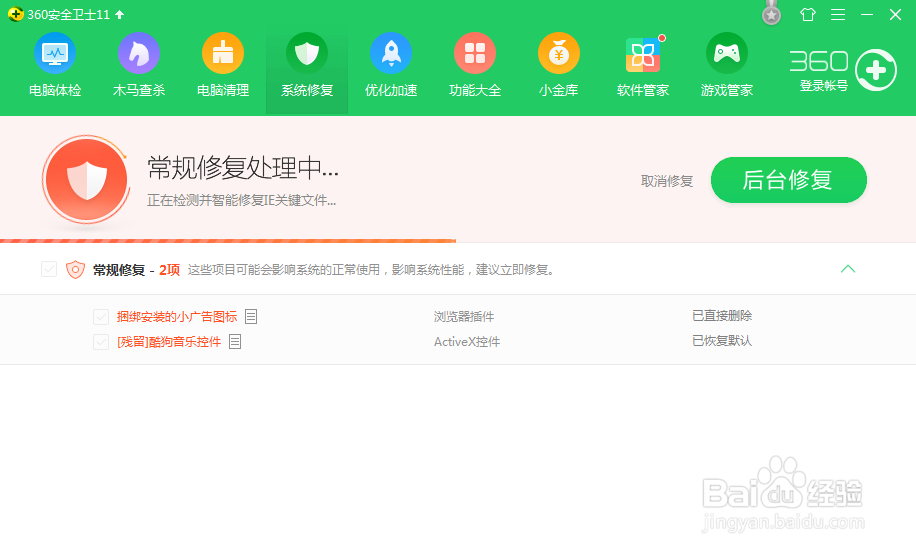916x554 pixels.
Task: Click the 2项 item count text
Action: [169, 270]
